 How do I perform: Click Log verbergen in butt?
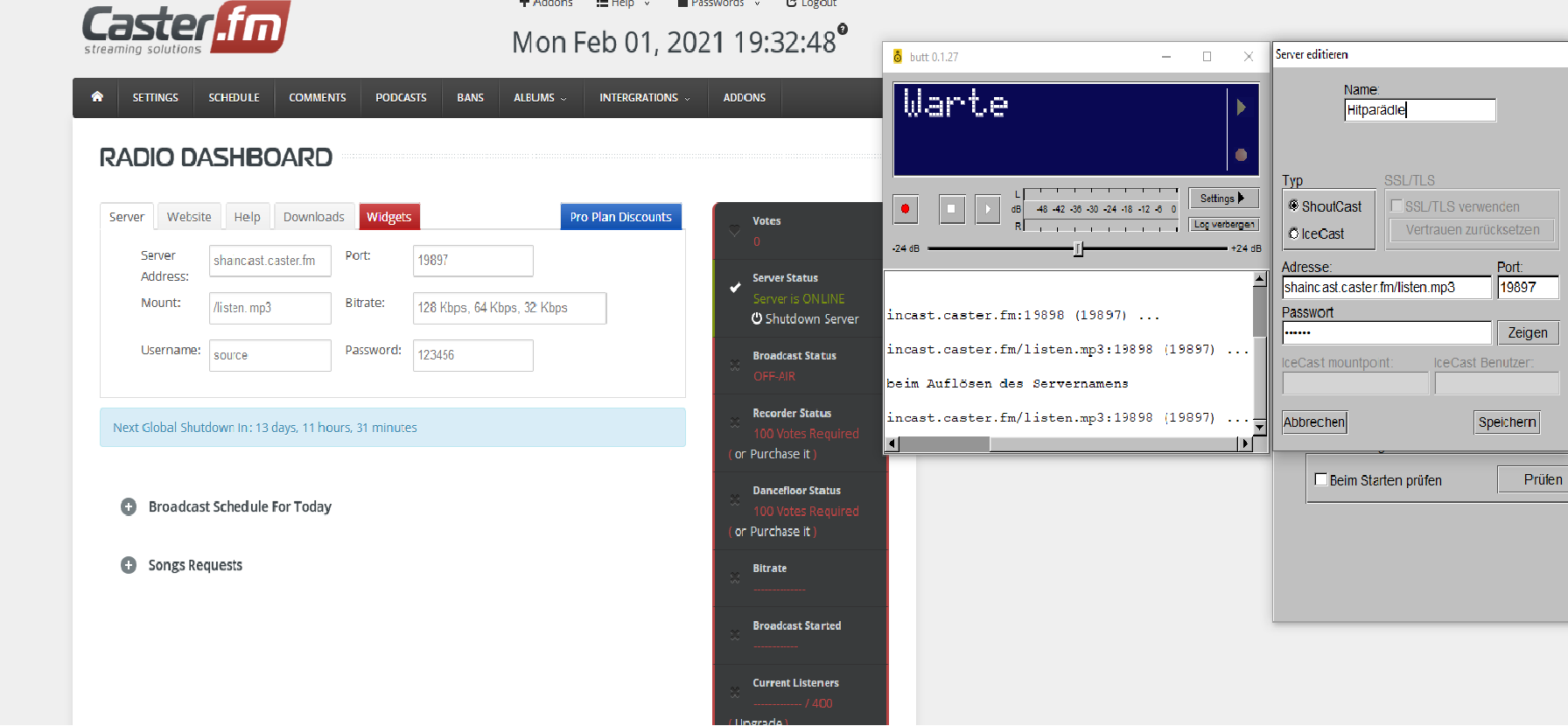coord(1224,225)
